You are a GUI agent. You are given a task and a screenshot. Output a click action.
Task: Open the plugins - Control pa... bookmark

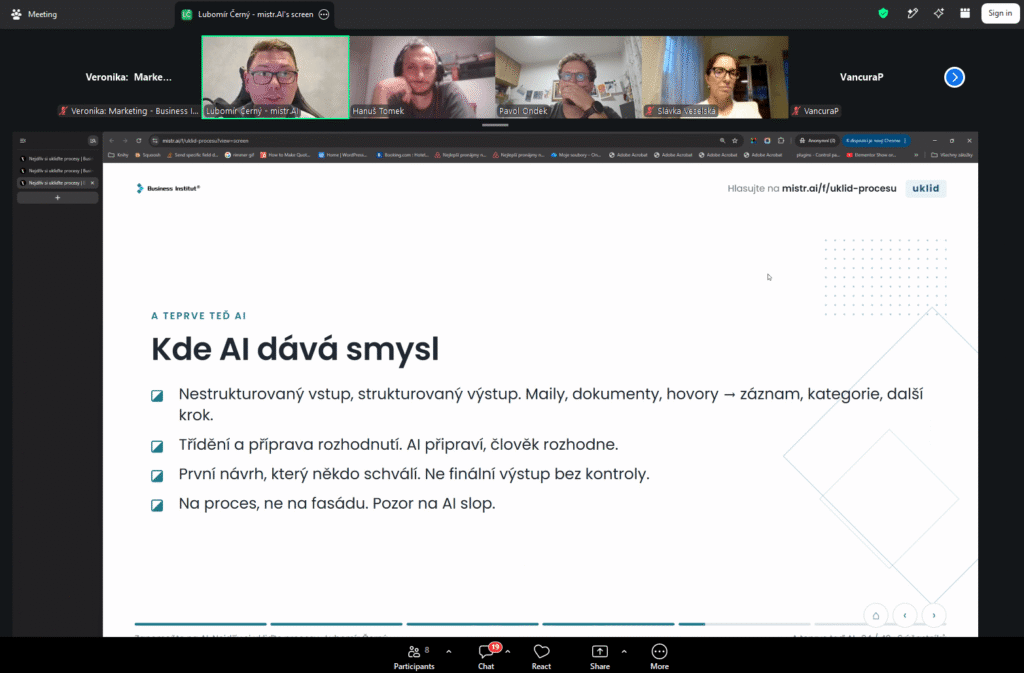pos(817,155)
